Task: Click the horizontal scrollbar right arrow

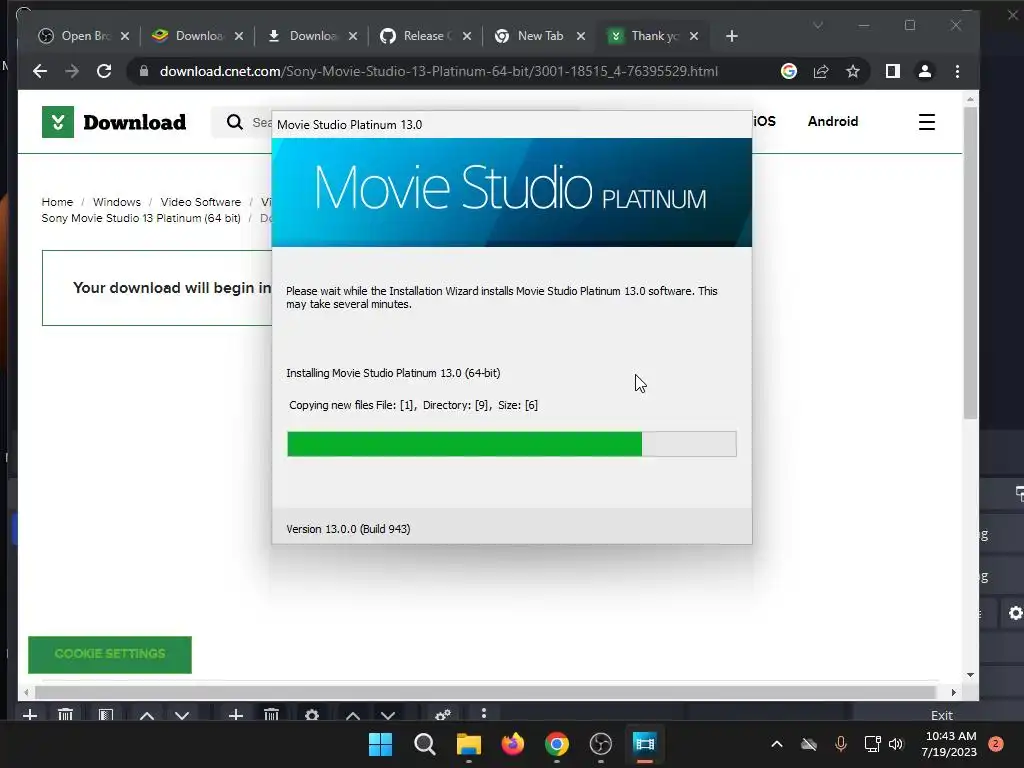Action: click(953, 692)
